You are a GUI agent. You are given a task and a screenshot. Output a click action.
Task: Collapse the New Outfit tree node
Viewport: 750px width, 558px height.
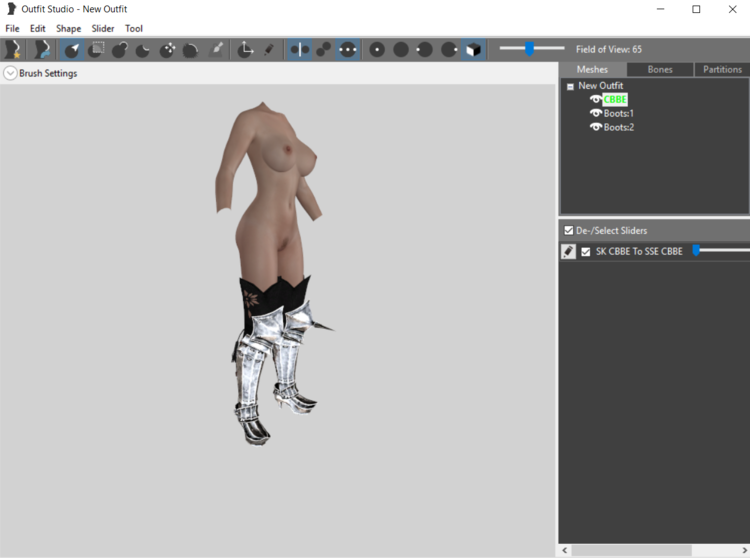[x=570, y=87]
